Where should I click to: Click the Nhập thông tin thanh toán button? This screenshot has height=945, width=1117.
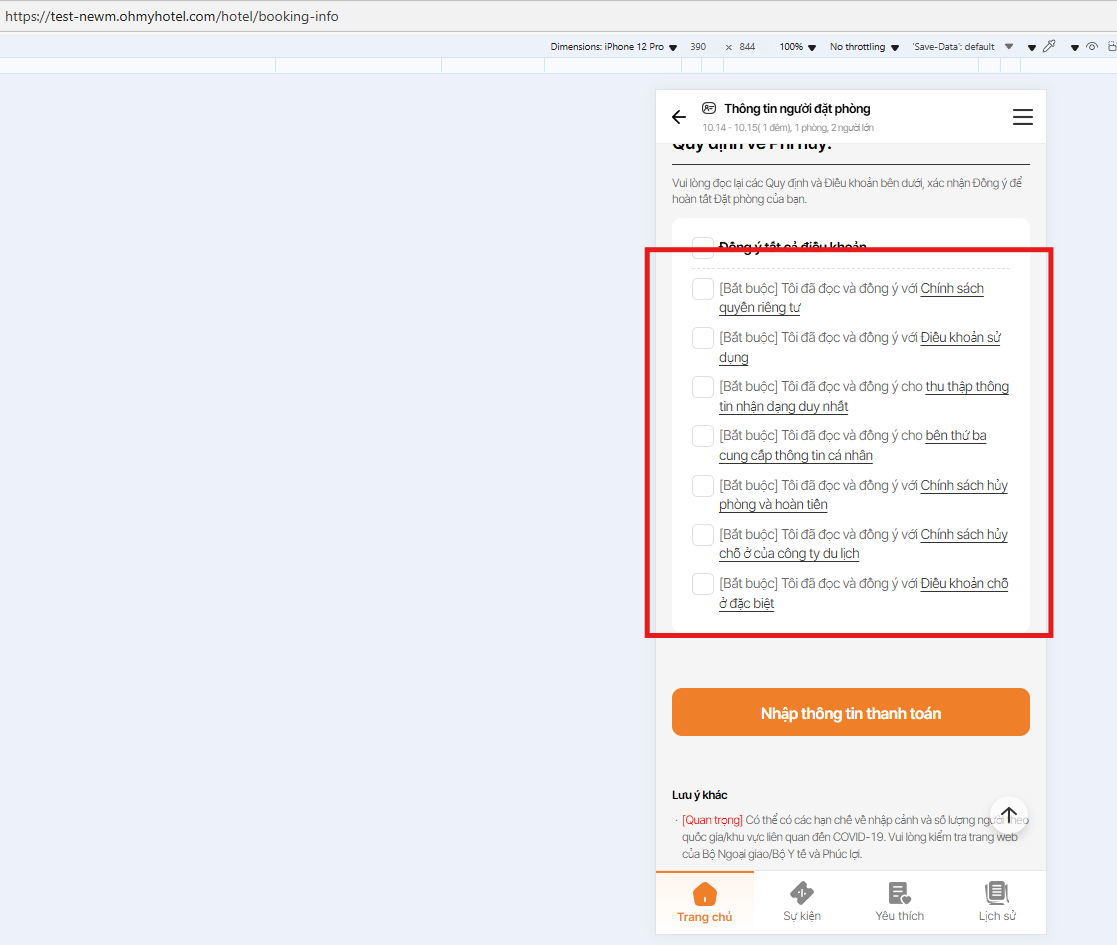click(851, 712)
